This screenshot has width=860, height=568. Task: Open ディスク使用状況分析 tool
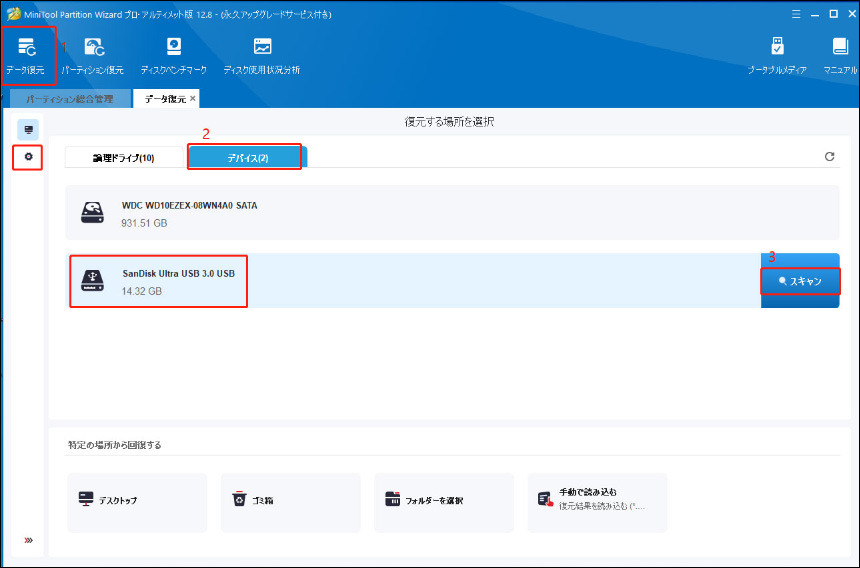tap(261, 53)
